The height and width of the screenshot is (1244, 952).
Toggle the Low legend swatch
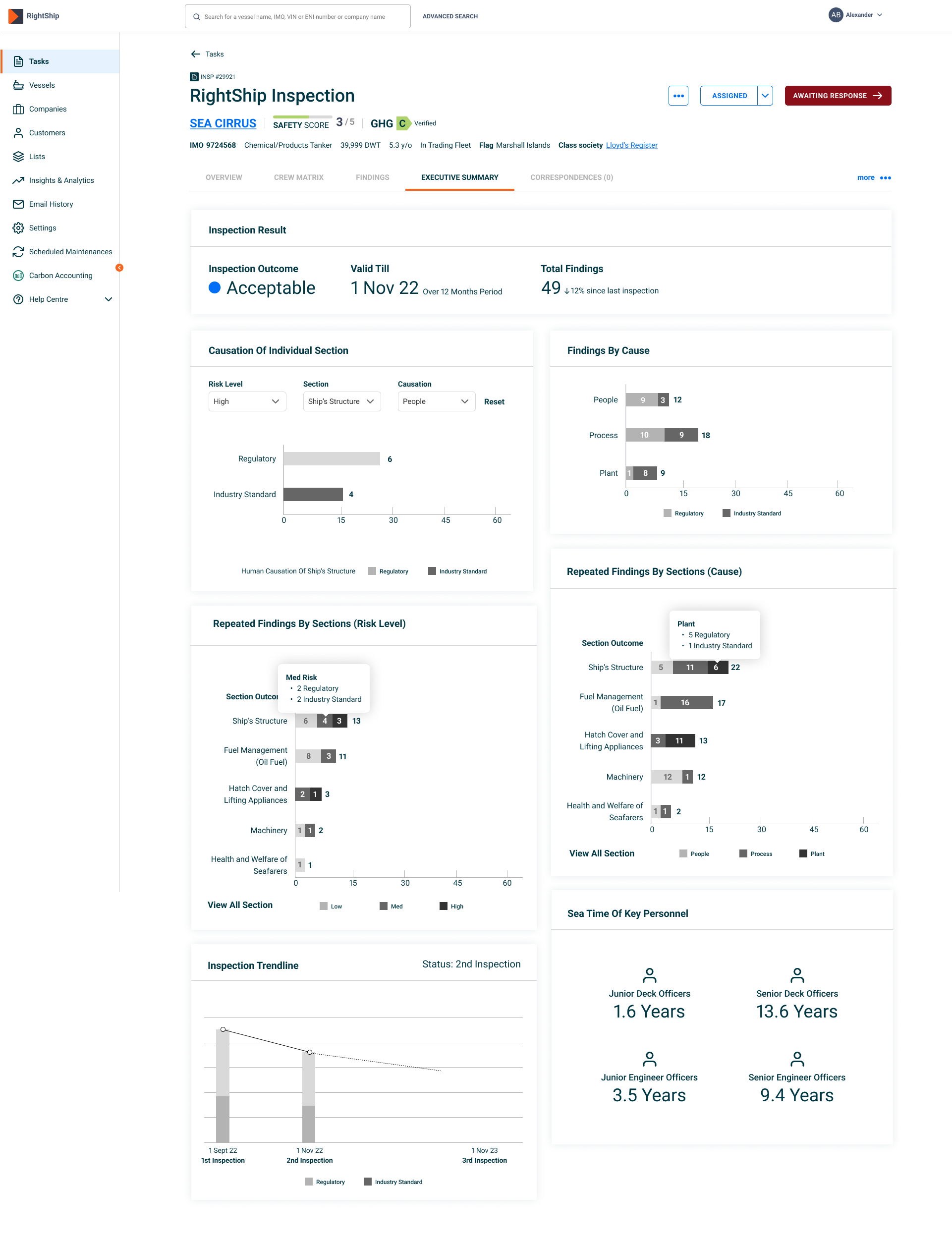(324, 906)
